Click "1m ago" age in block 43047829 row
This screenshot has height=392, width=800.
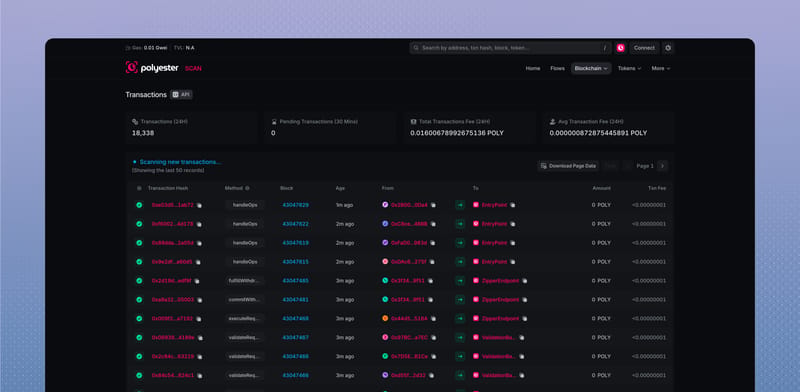[344, 205]
